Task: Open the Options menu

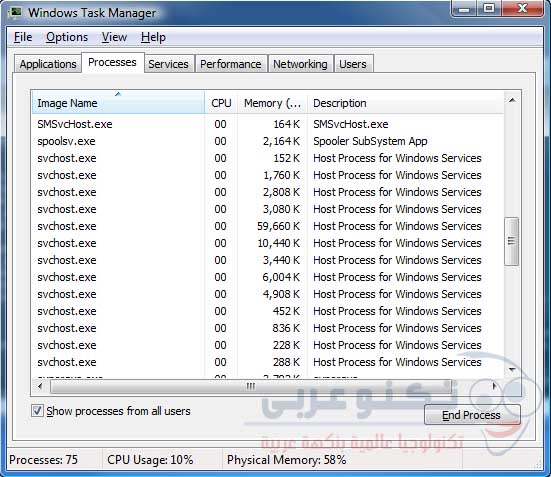Action: click(x=67, y=37)
